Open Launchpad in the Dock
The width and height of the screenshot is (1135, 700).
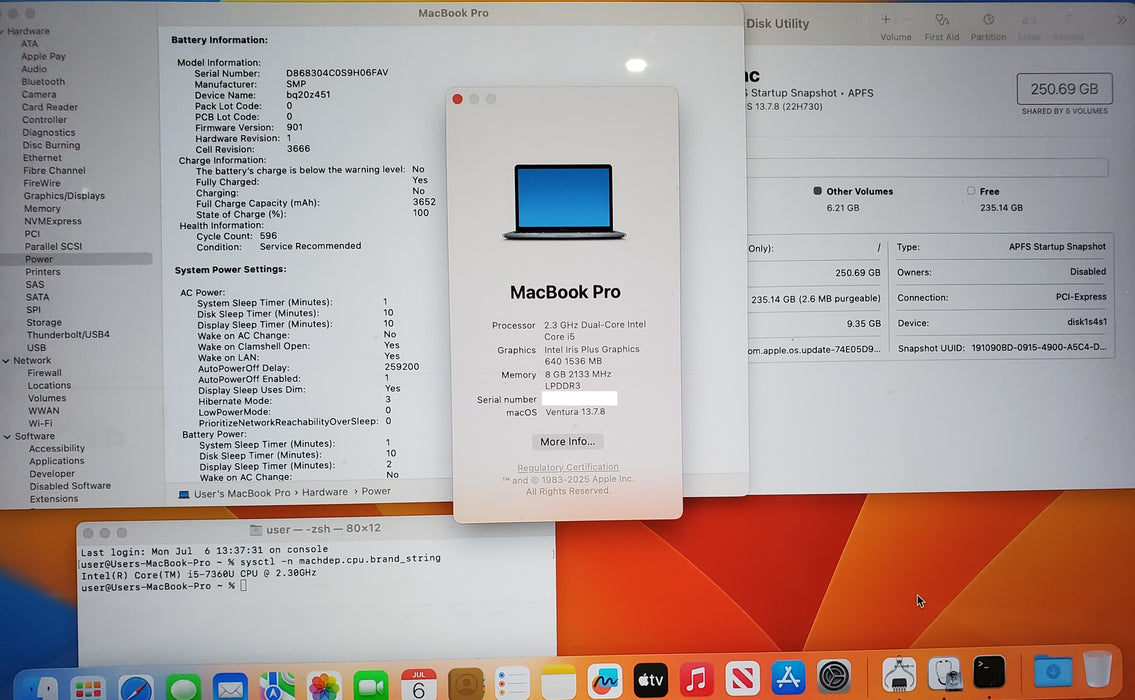point(88,686)
